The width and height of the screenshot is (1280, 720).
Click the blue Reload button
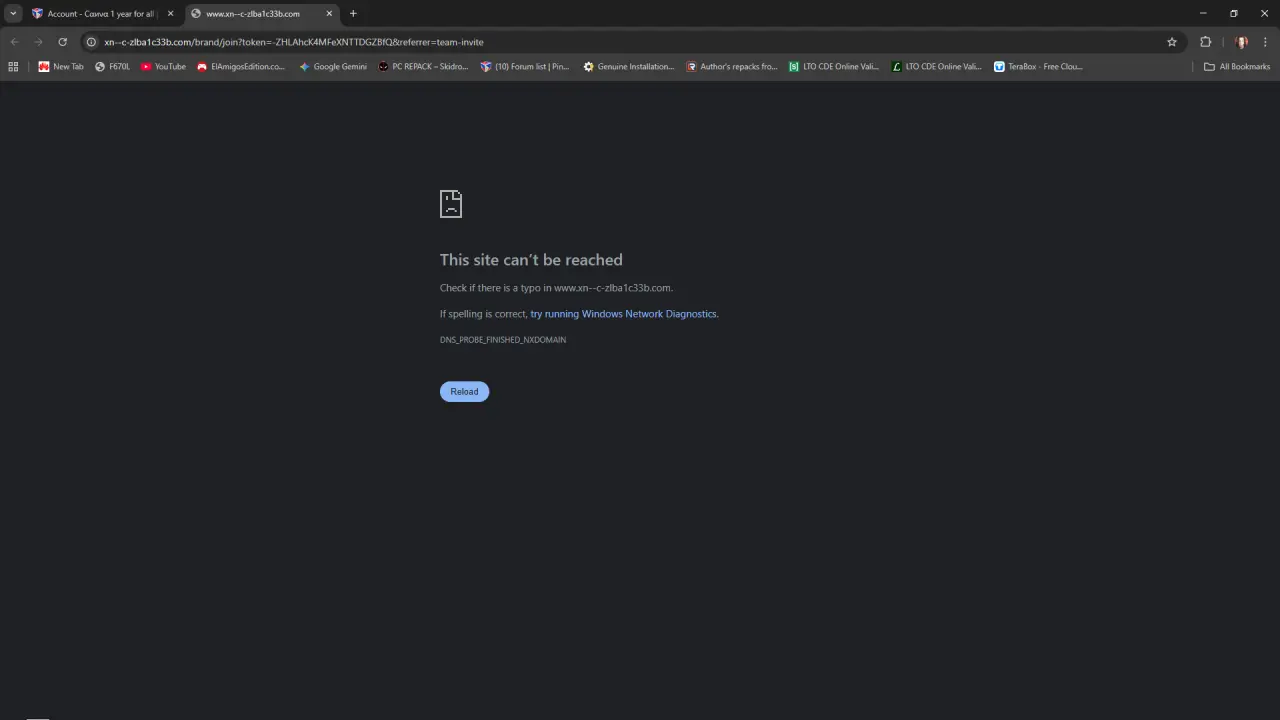(464, 391)
